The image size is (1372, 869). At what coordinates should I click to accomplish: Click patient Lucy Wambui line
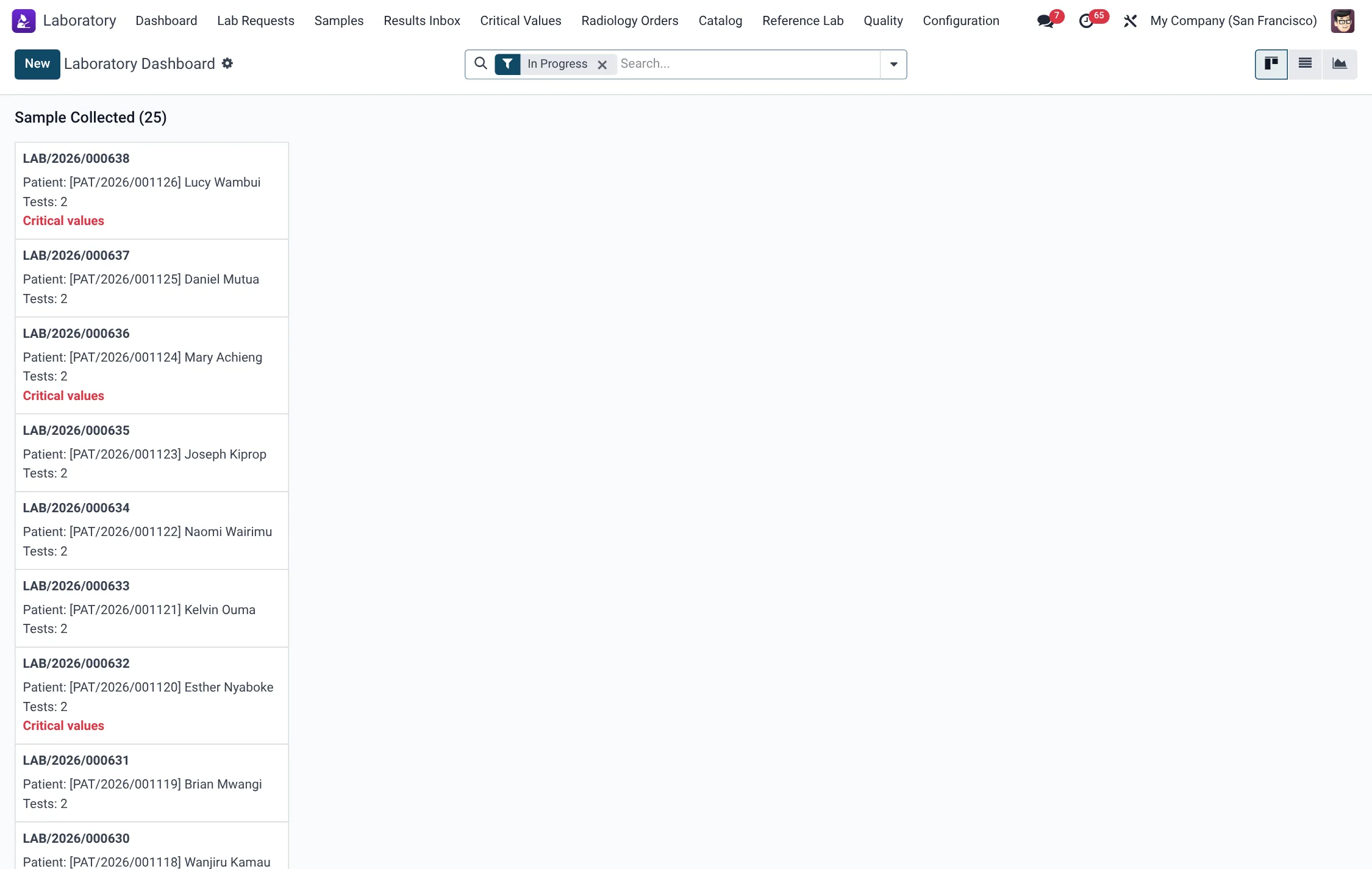(x=141, y=182)
